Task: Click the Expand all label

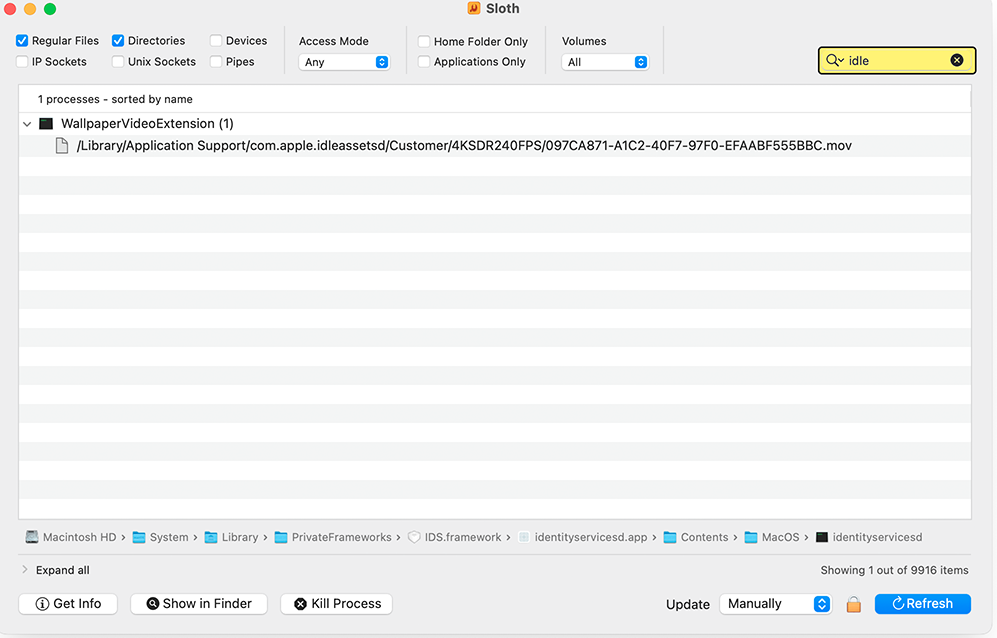Action: point(62,570)
